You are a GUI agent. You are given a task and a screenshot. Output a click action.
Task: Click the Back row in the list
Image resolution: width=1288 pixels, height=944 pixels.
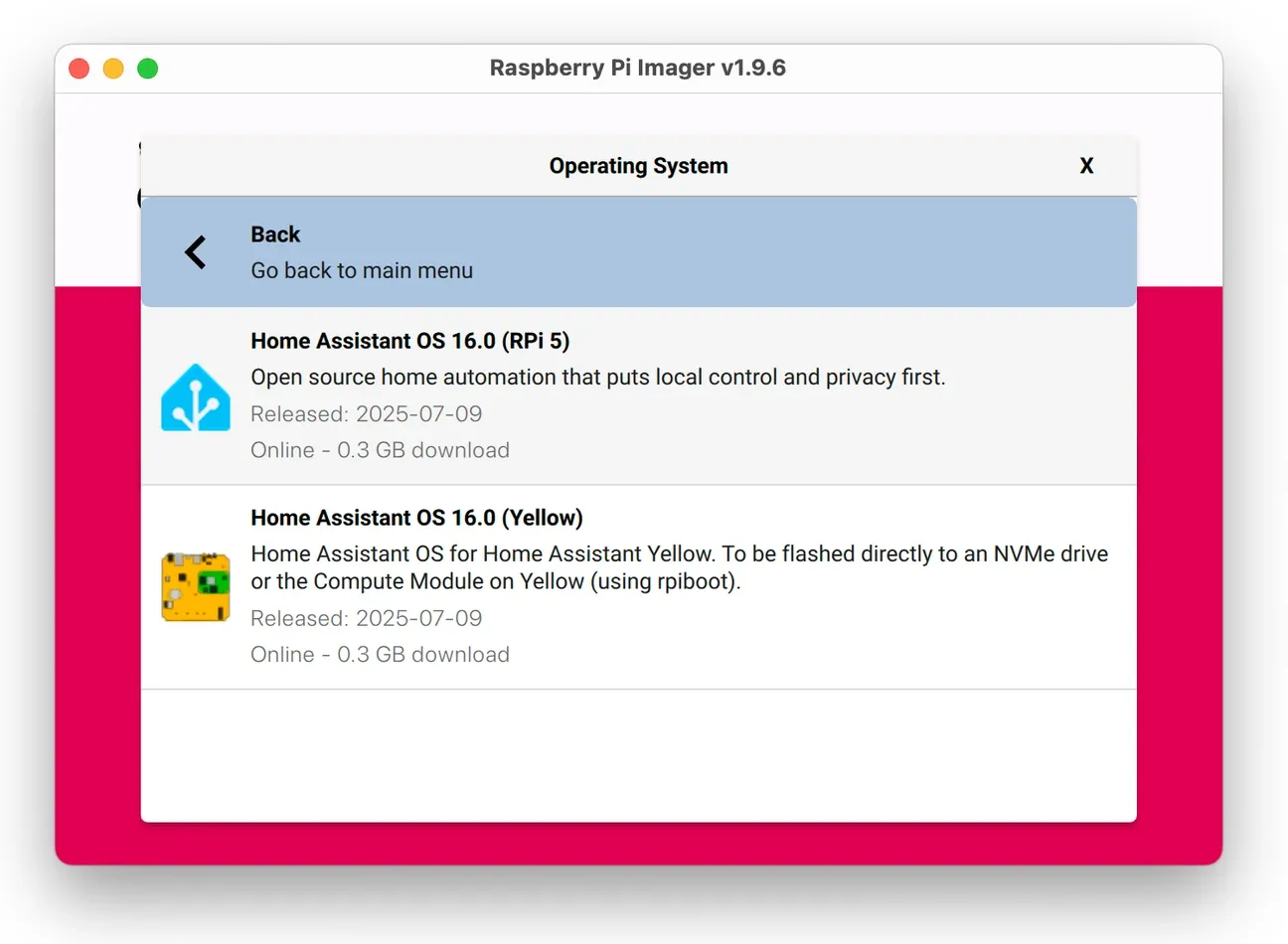(639, 251)
